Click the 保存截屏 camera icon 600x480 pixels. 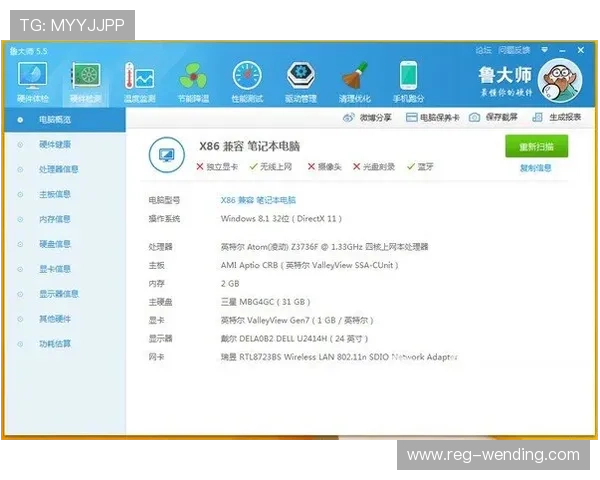click(x=474, y=118)
